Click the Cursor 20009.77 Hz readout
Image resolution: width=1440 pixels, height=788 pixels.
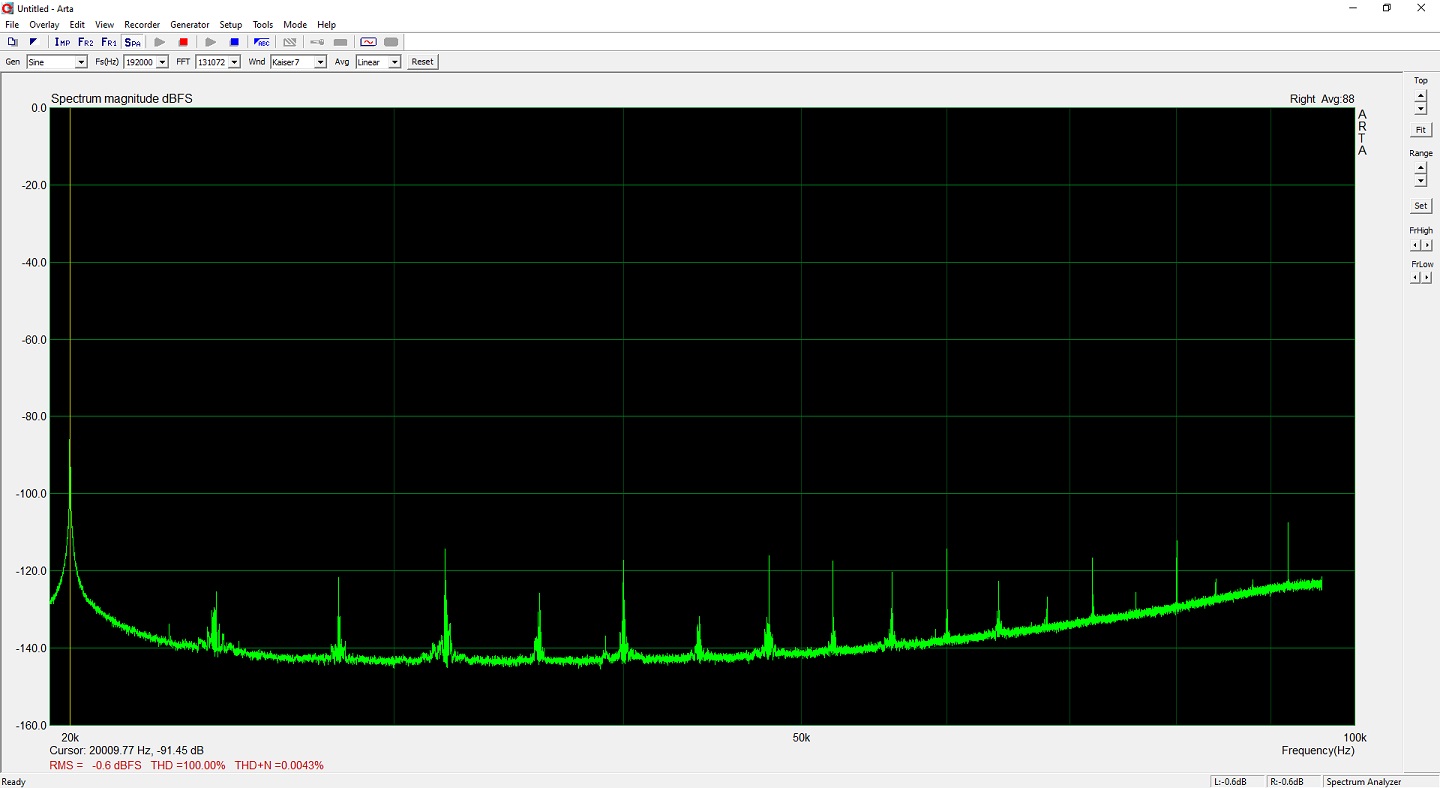[126, 750]
